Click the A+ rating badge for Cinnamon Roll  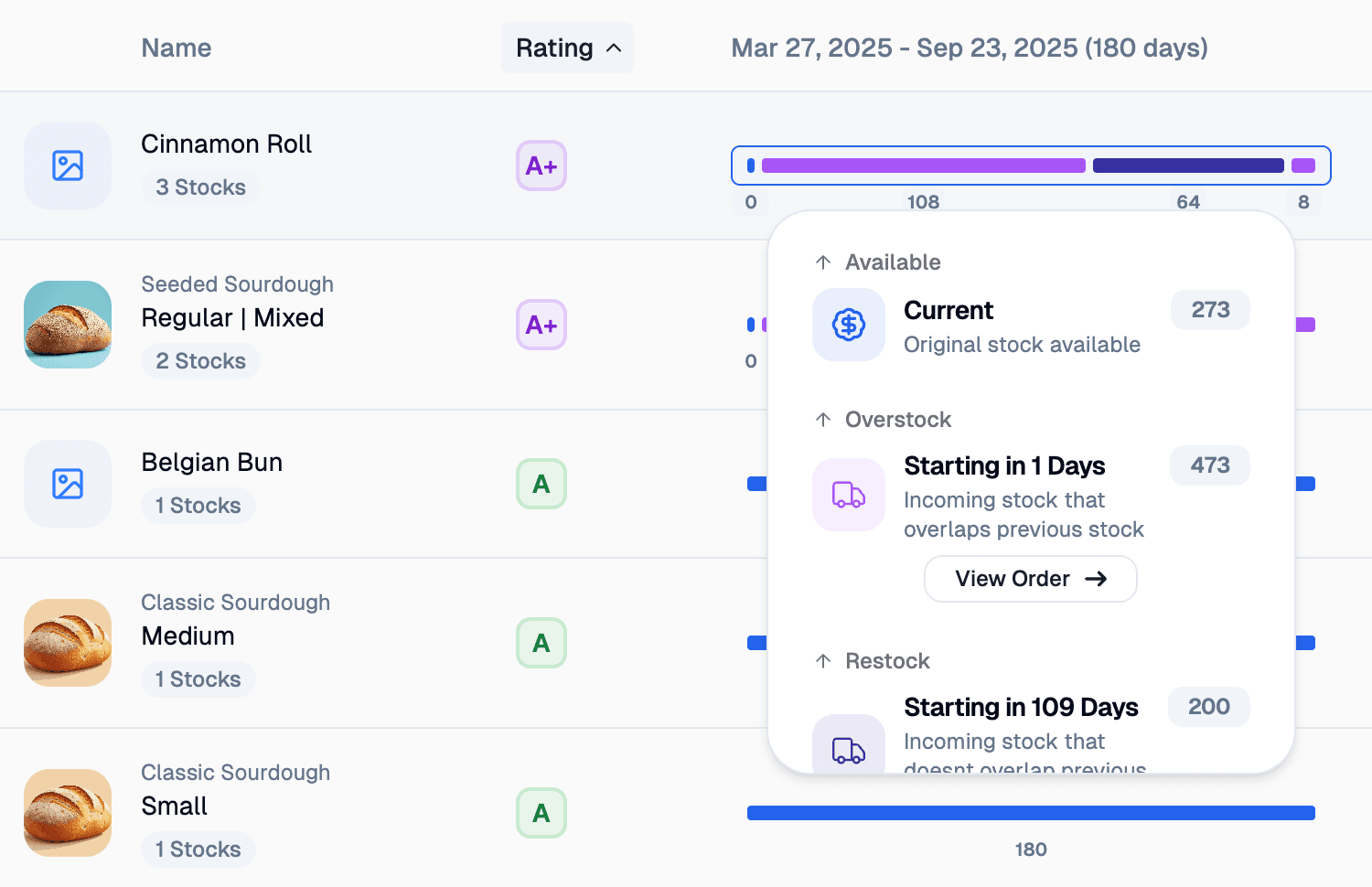click(541, 166)
